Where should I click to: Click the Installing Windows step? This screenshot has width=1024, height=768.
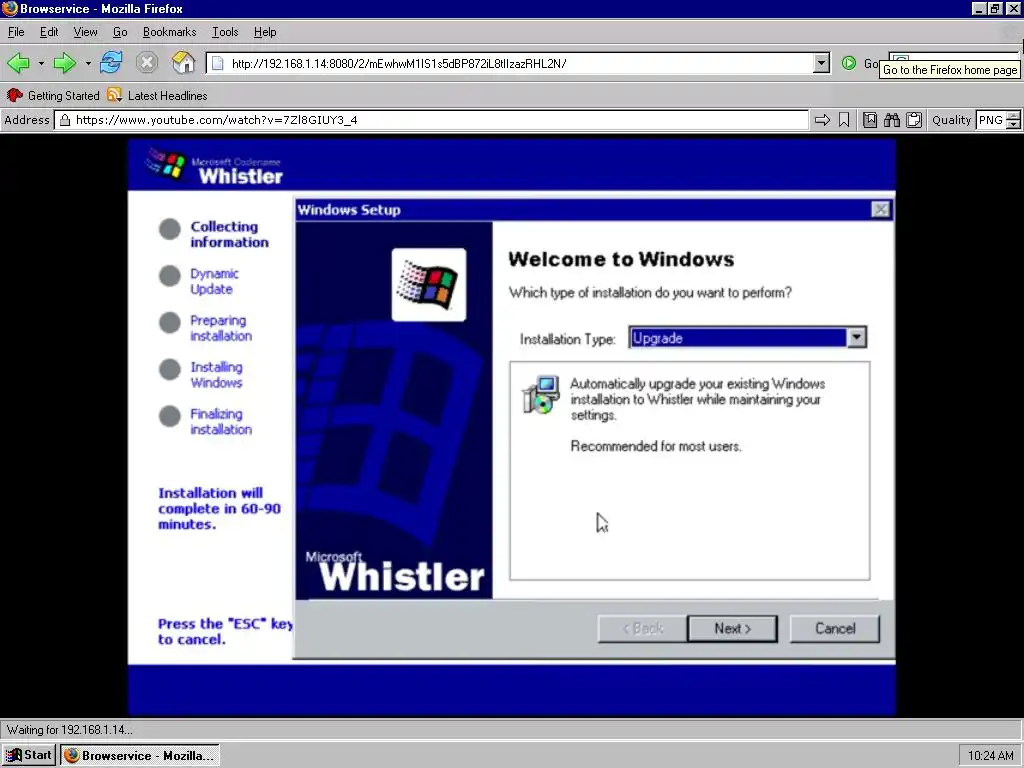pyautogui.click(x=216, y=375)
